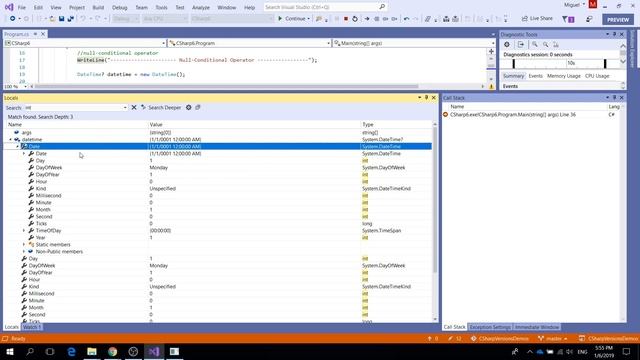This screenshot has height=360, width=640.
Task: Click the Save file icon in toolbar
Action: (x=61, y=19)
